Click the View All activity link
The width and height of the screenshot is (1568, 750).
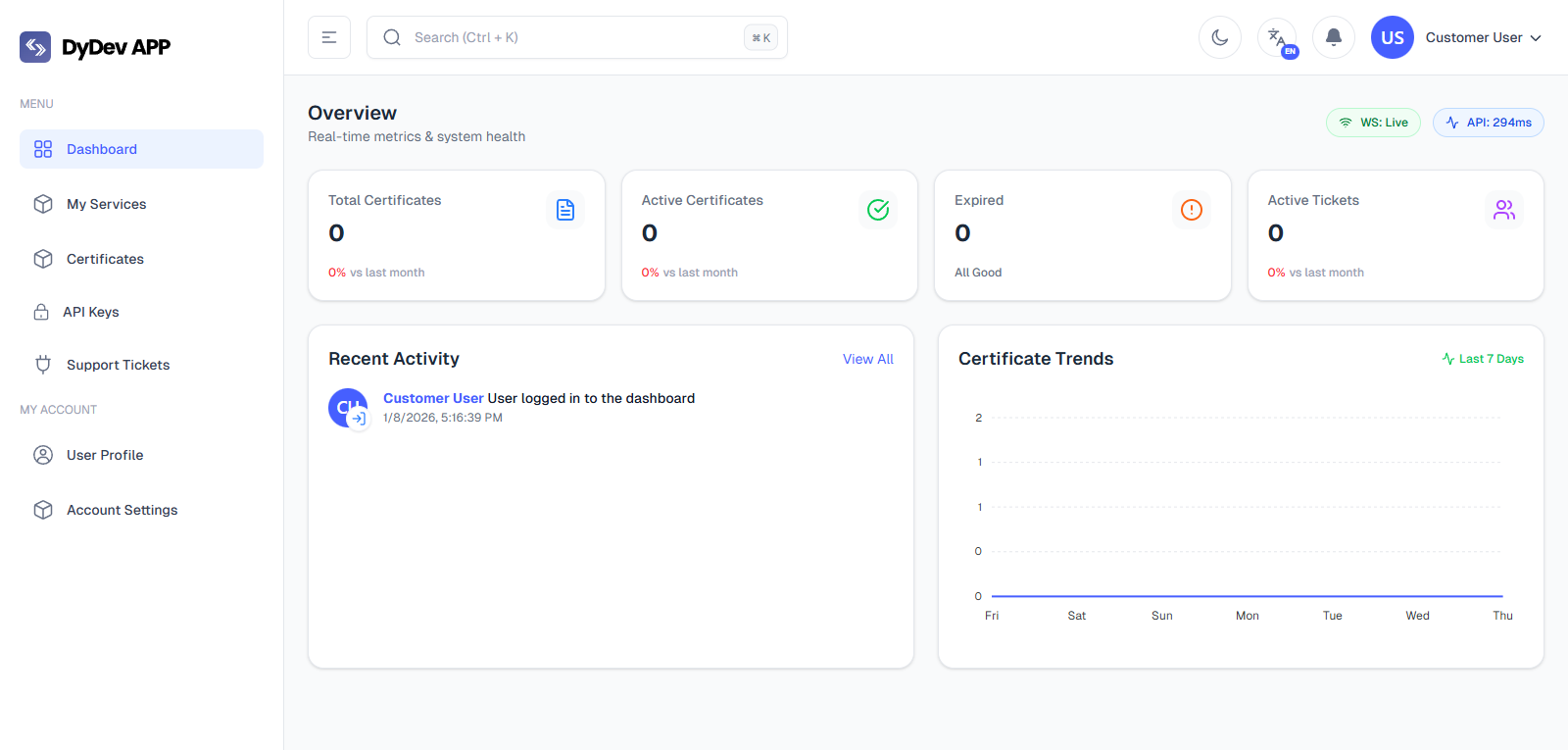pos(867,359)
